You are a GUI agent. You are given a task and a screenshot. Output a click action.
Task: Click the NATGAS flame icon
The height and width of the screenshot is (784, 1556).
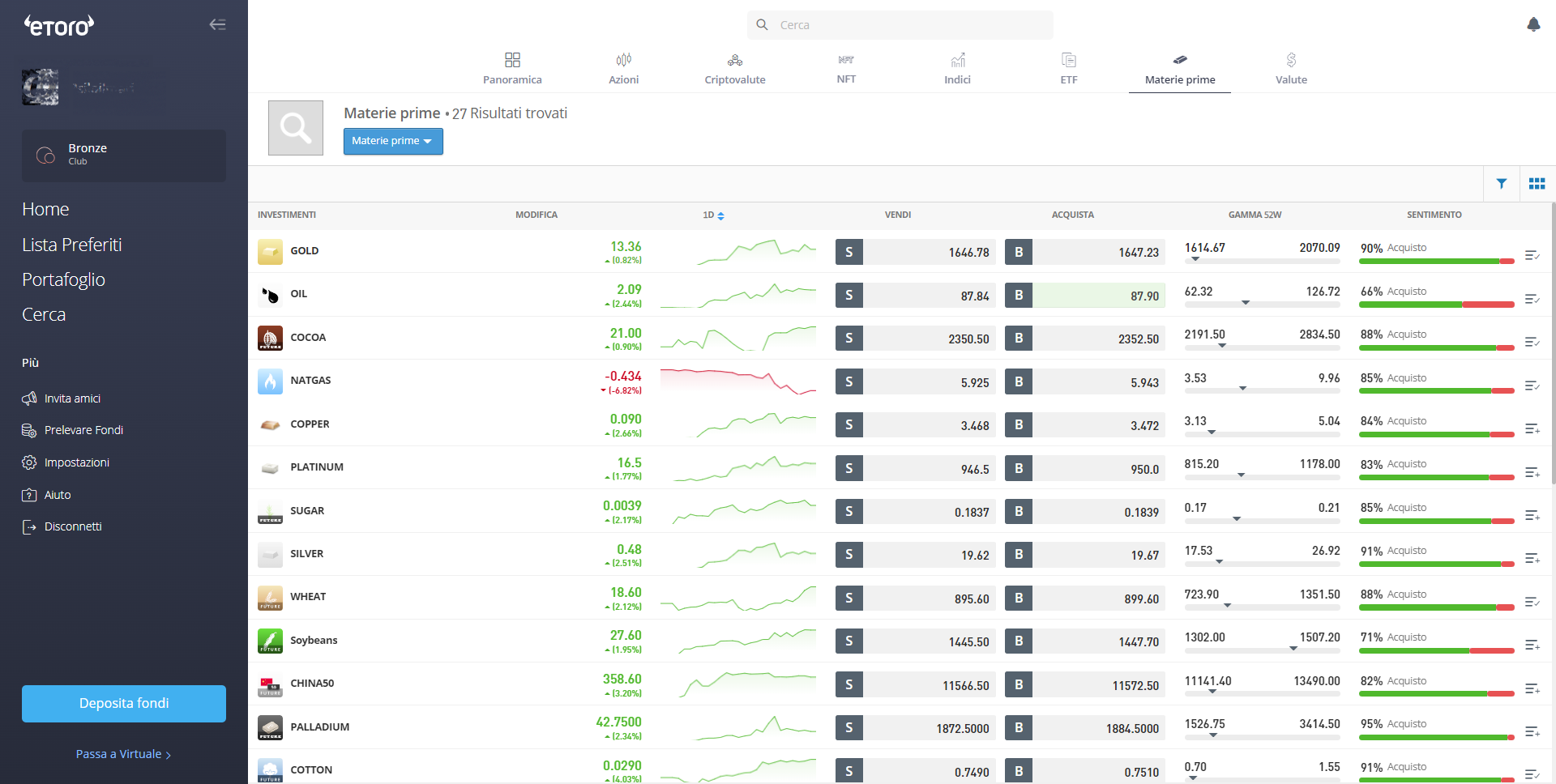pos(270,381)
